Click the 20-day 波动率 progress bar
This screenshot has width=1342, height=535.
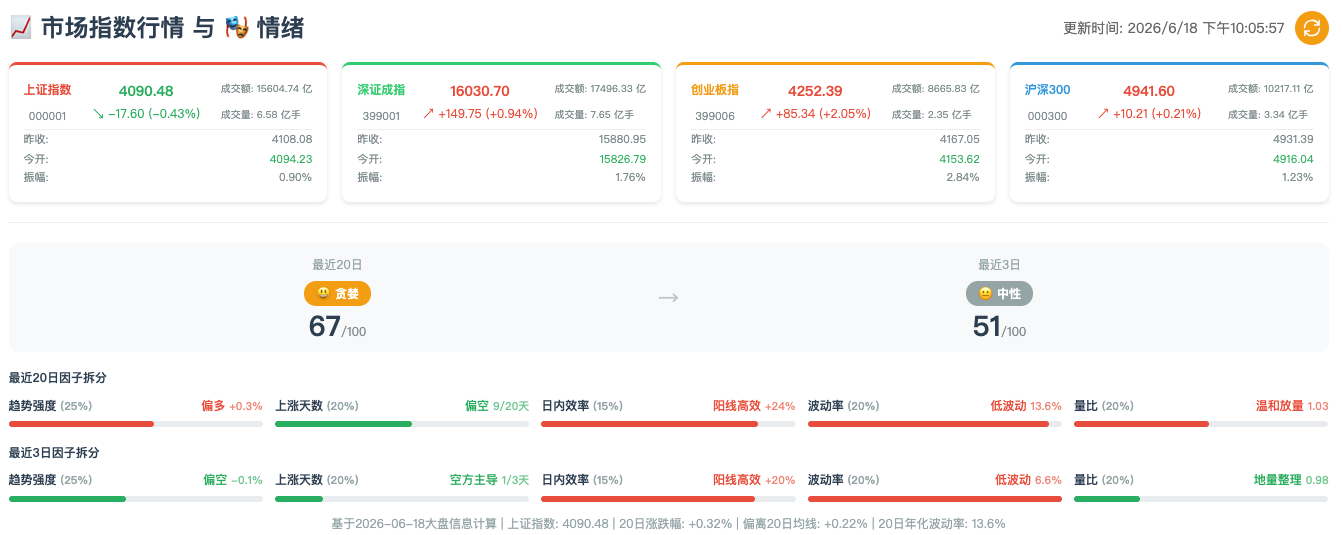pyautogui.click(x=935, y=424)
